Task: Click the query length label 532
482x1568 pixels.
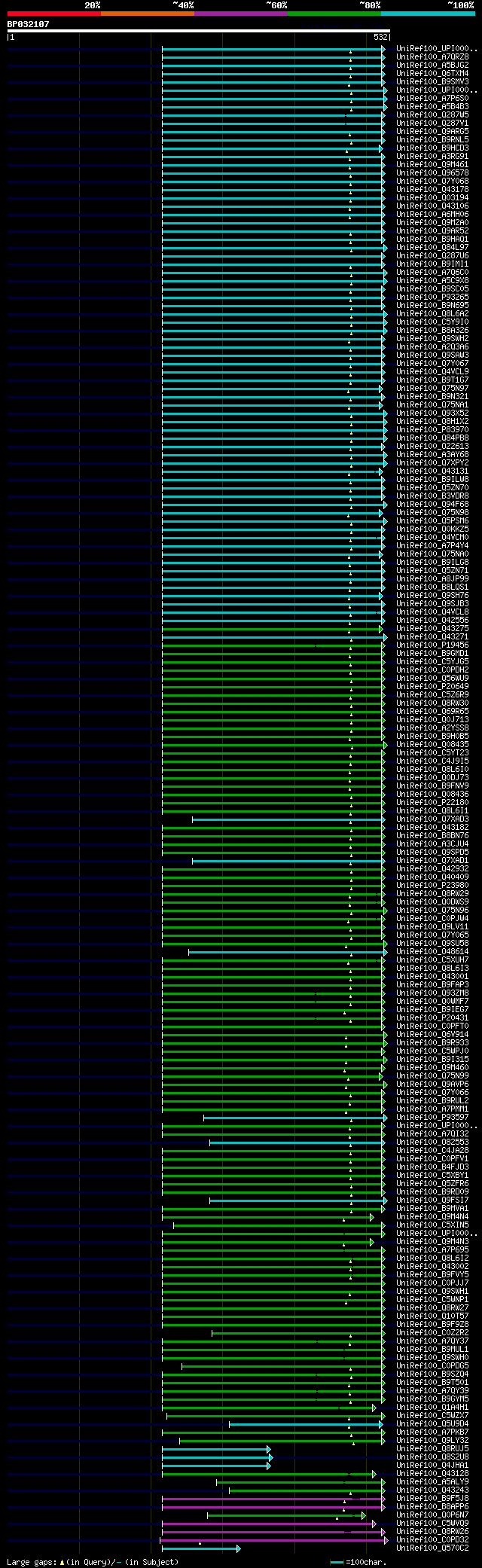Action: click(x=380, y=37)
